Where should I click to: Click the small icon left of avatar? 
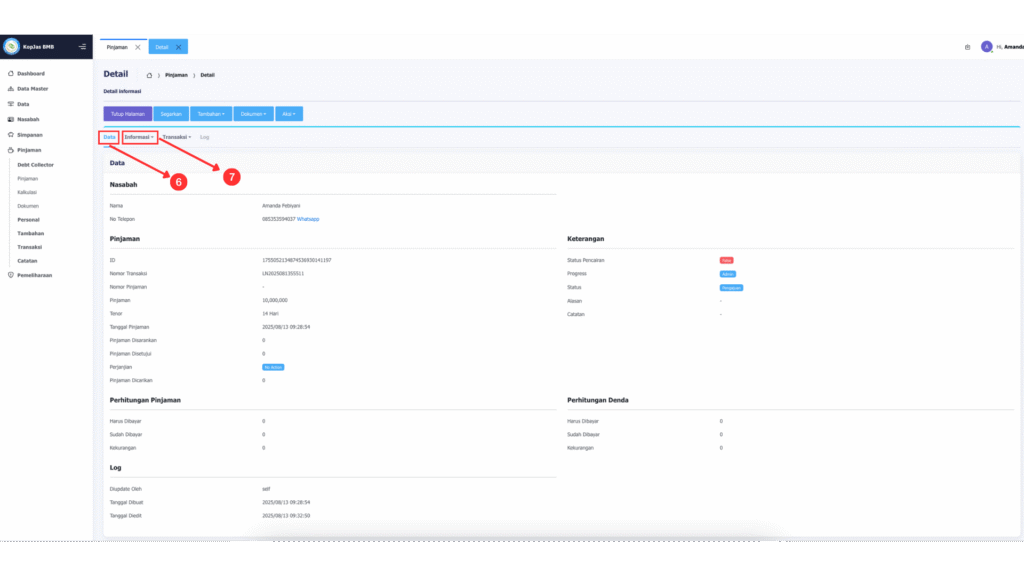967,47
